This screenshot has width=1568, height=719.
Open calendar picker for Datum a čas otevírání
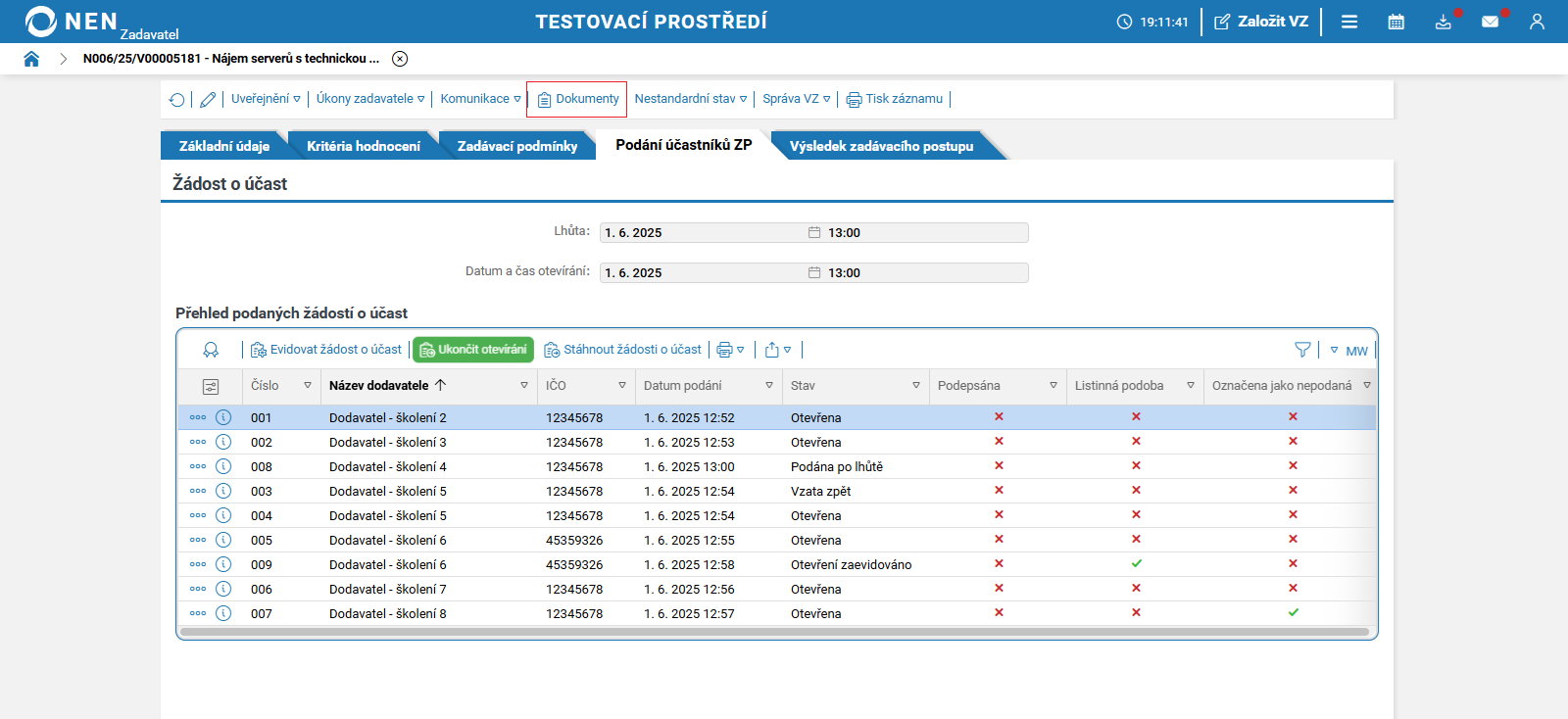pos(814,272)
